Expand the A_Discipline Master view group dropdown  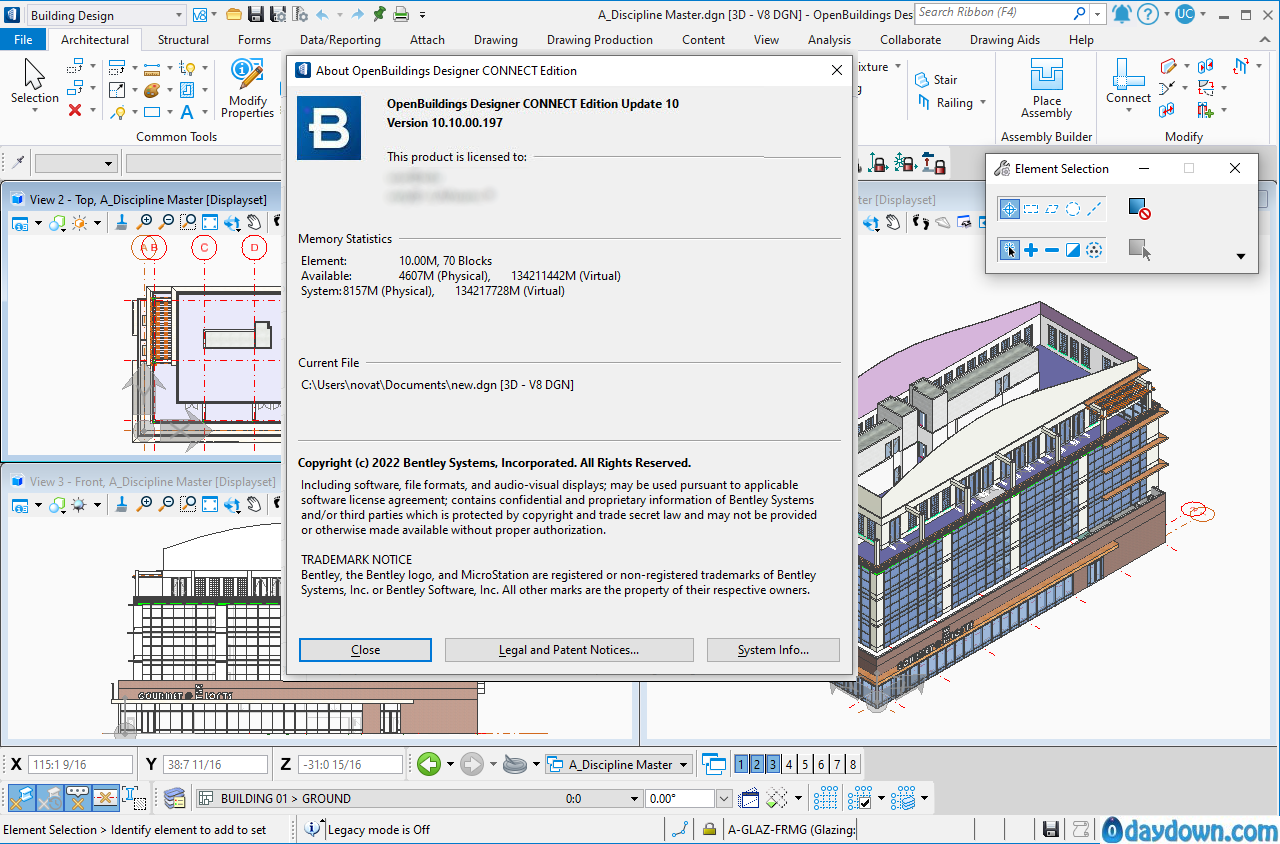click(684, 765)
